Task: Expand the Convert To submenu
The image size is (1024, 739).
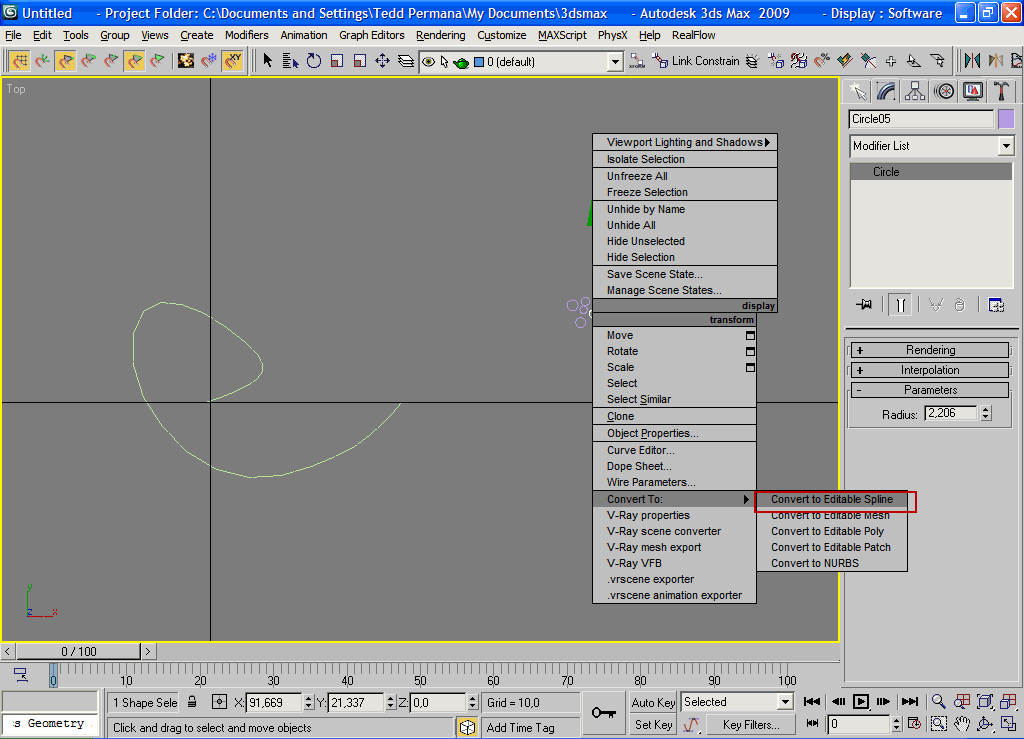Action: tap(674, 499)
